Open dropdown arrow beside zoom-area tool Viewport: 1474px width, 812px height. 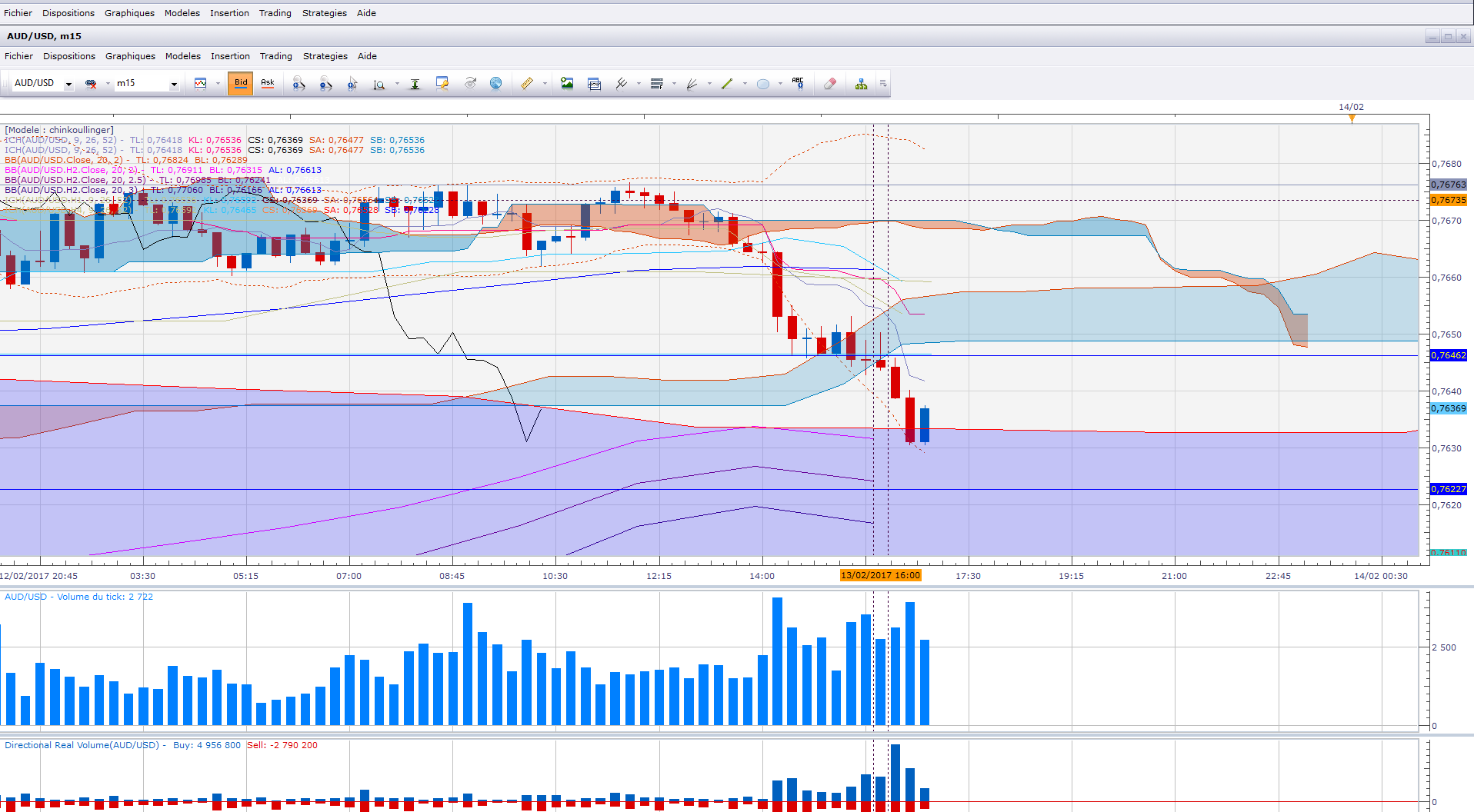pyautogui.click(x=397, y=84)
